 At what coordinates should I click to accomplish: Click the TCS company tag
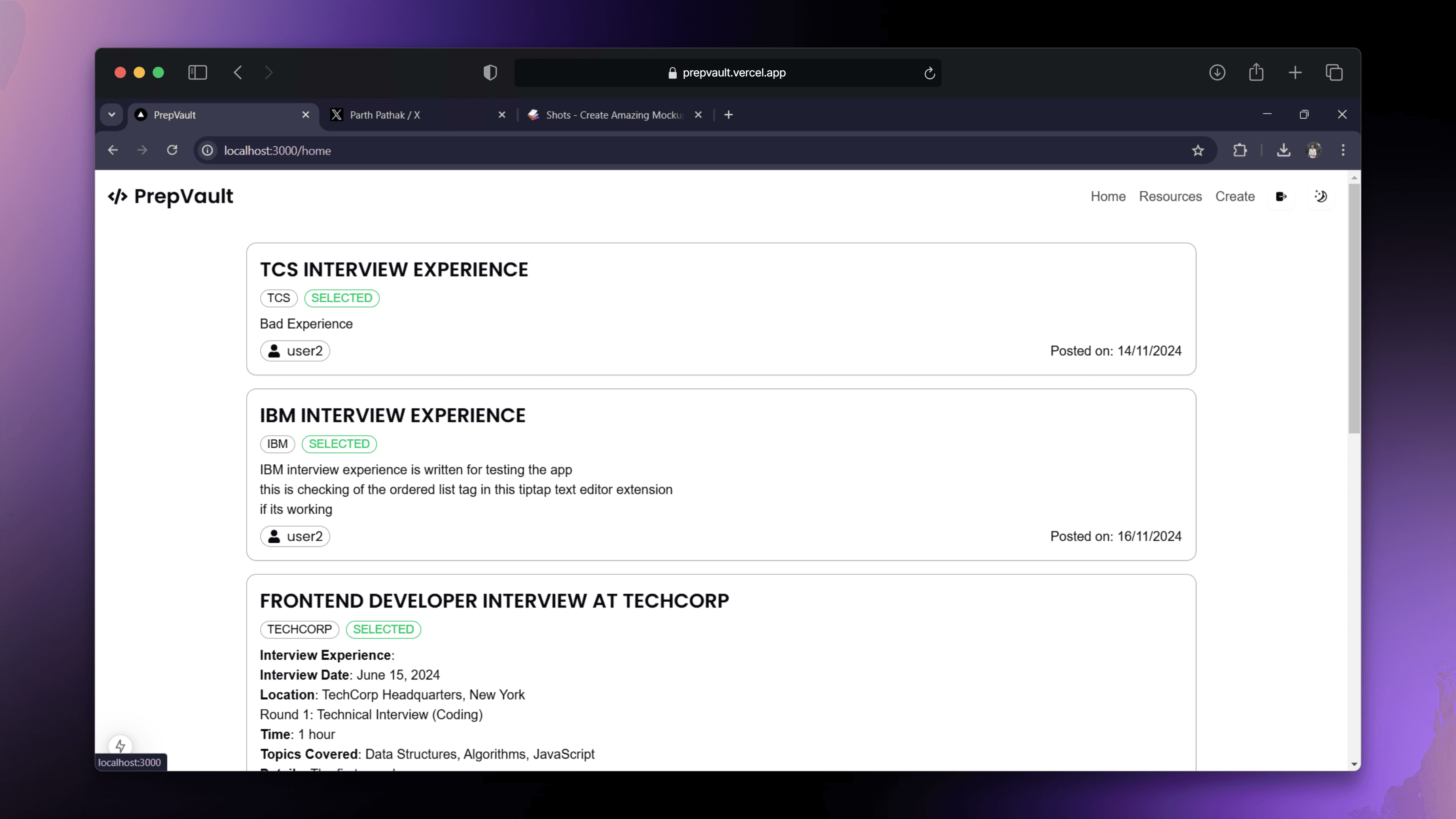pos(279,298)
